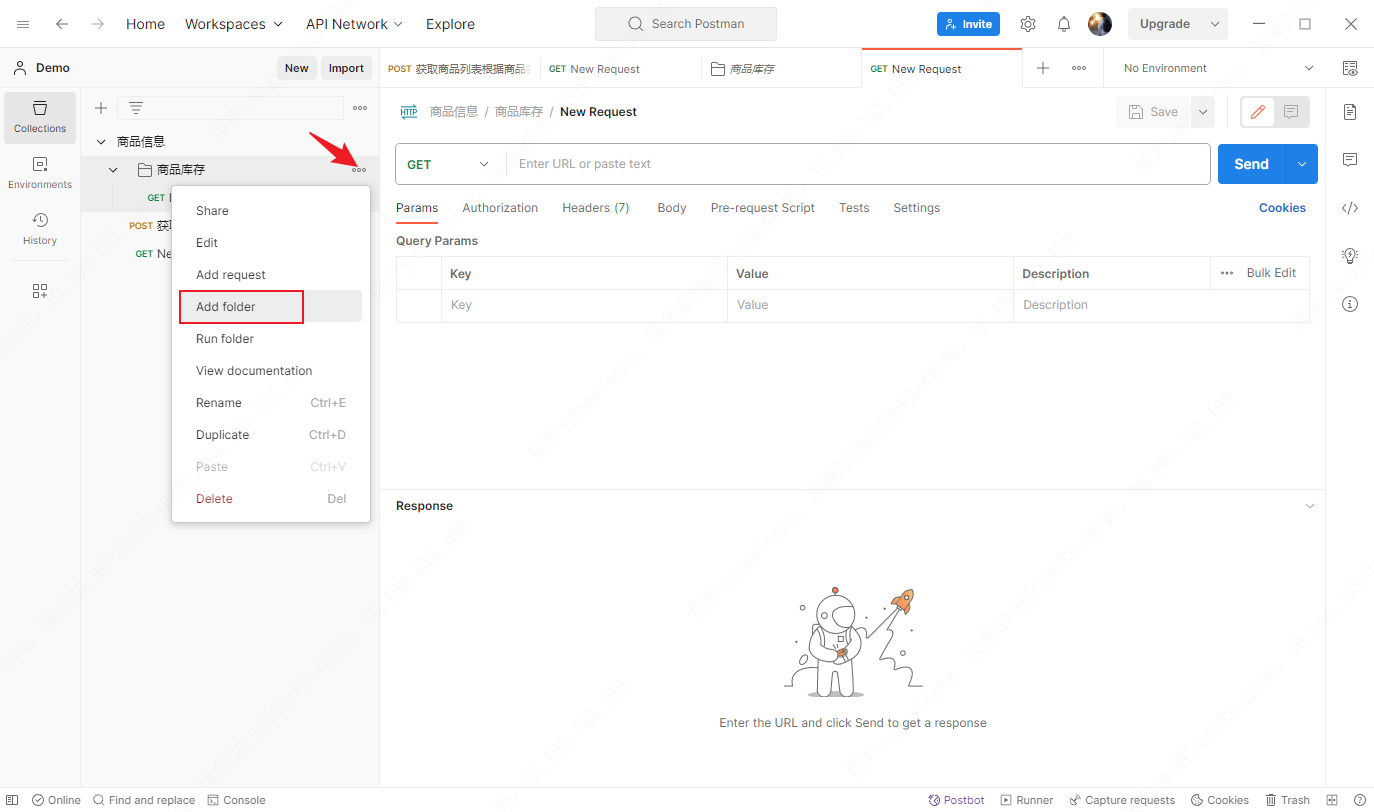Choose Delete from context menu
The width and height of the screenshot is (1374, 812).
point(271,499)
